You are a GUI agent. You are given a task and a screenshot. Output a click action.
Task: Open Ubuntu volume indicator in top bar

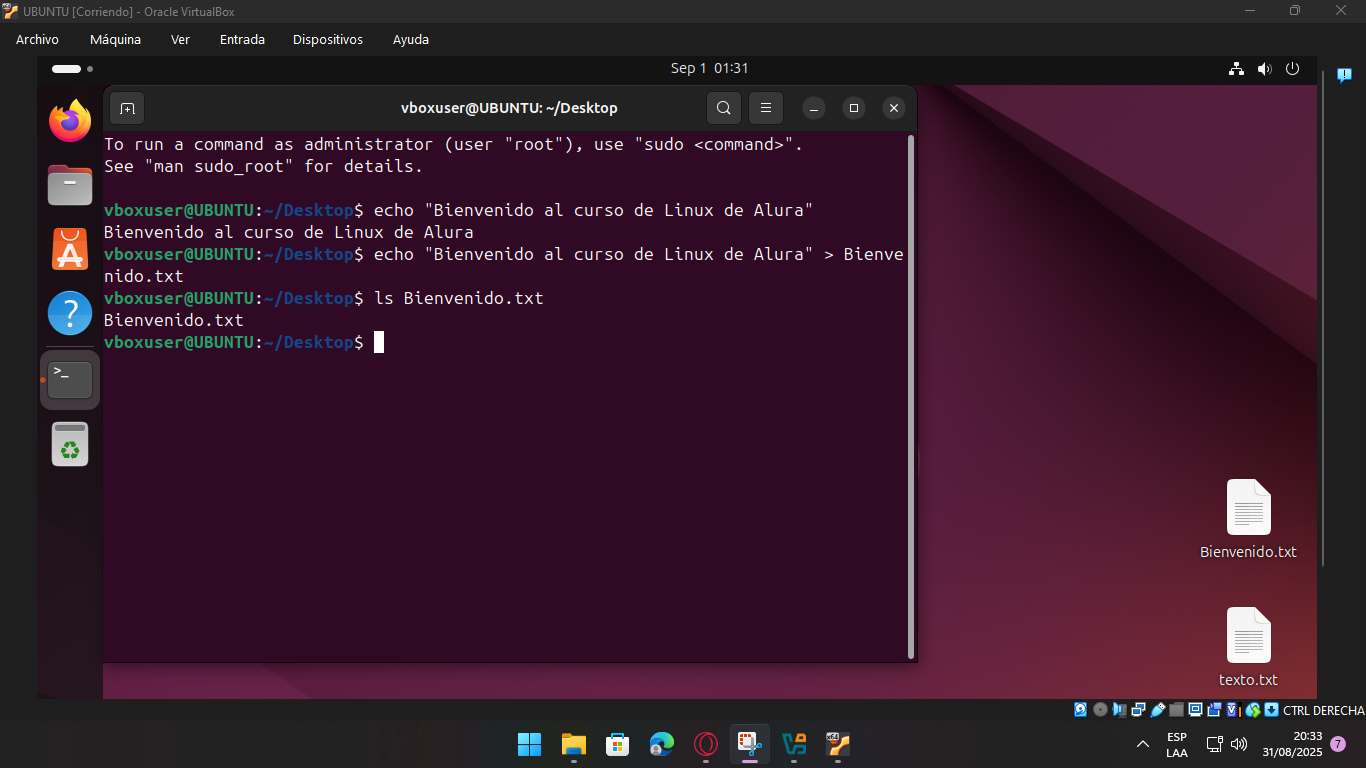[1264, 69]
